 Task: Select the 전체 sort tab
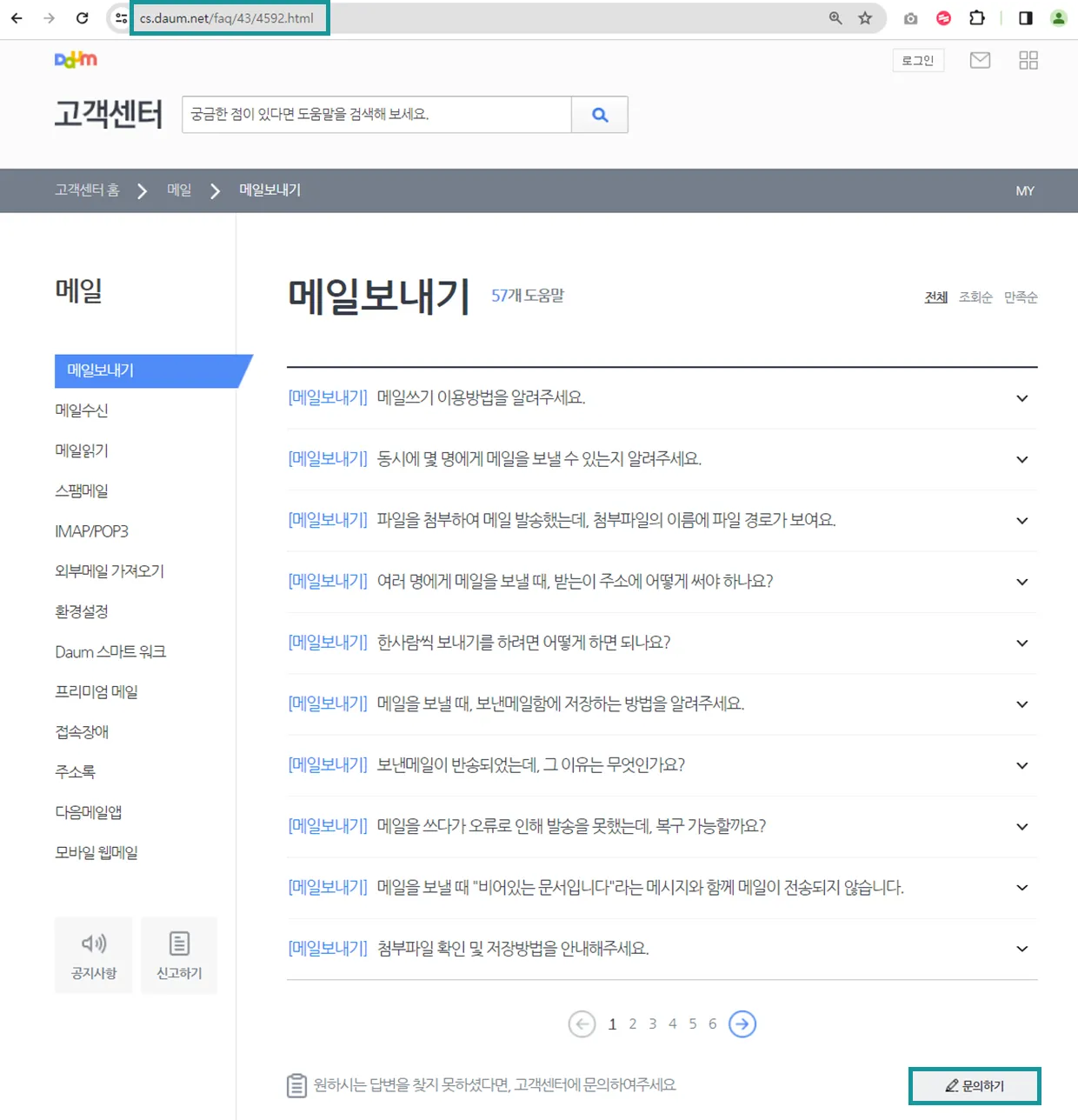point(936,297)
